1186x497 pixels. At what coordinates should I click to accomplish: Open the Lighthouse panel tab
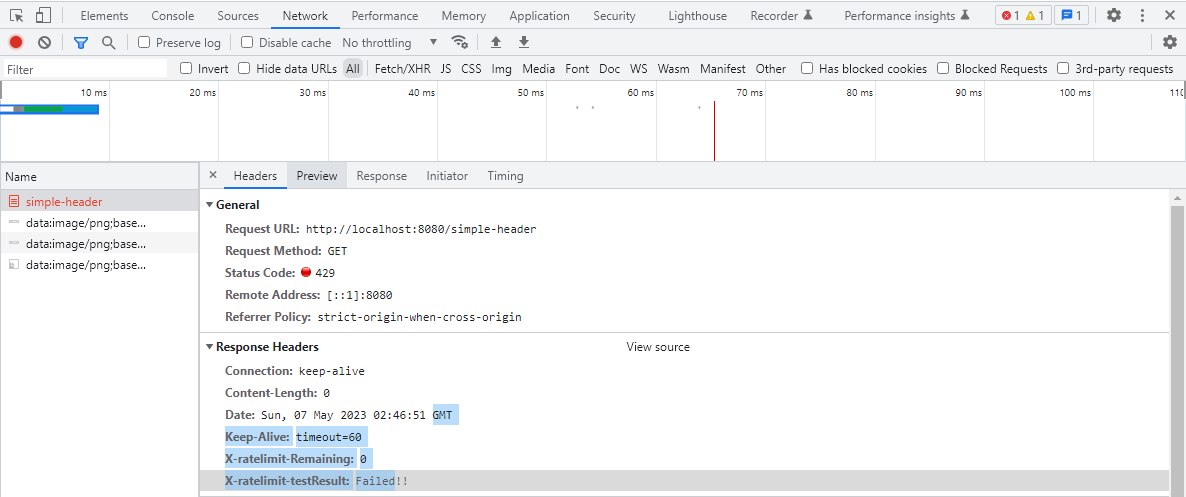click(697, 16)
